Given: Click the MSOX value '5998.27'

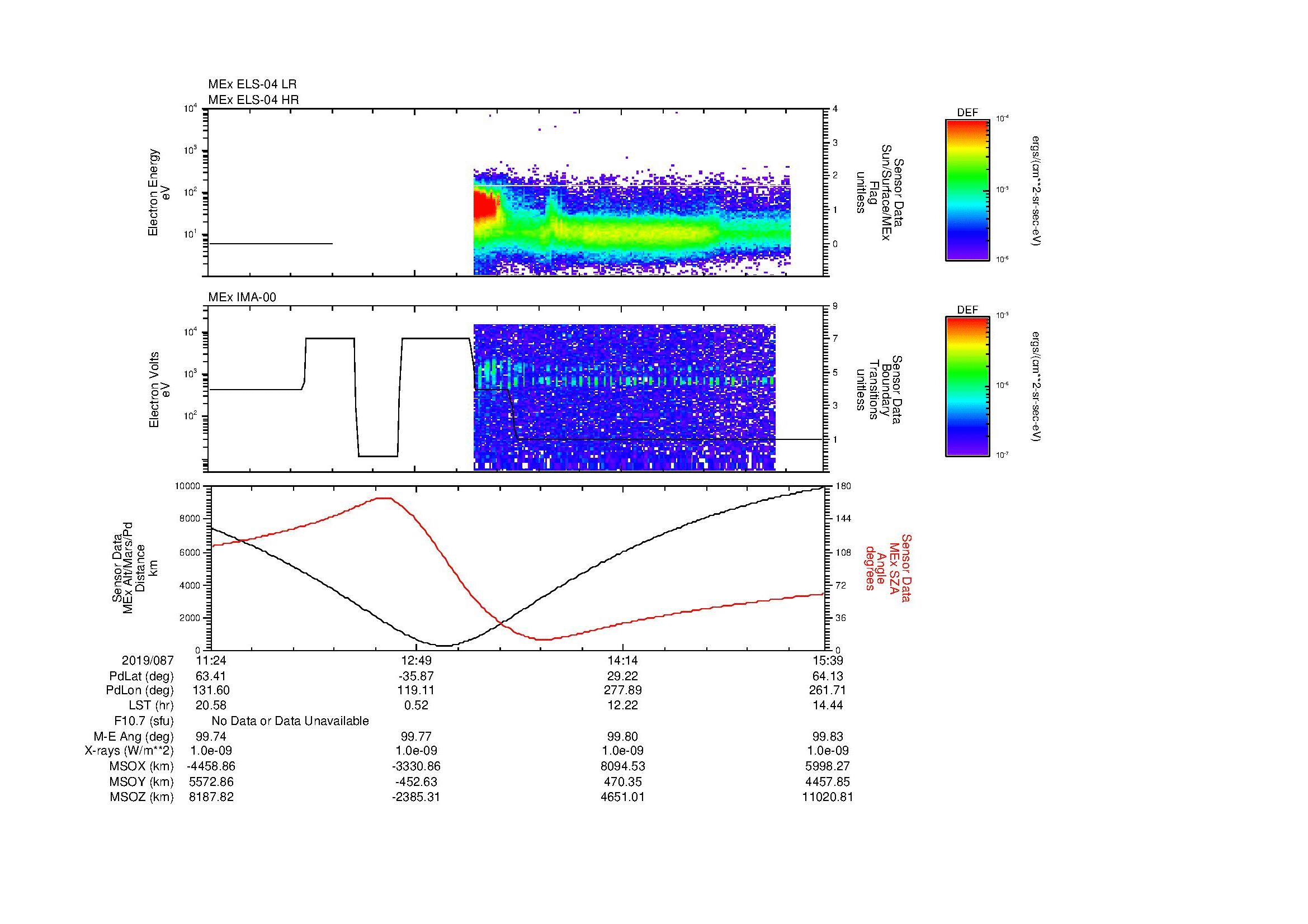Looking at the screenshot, I should point(829,766).
